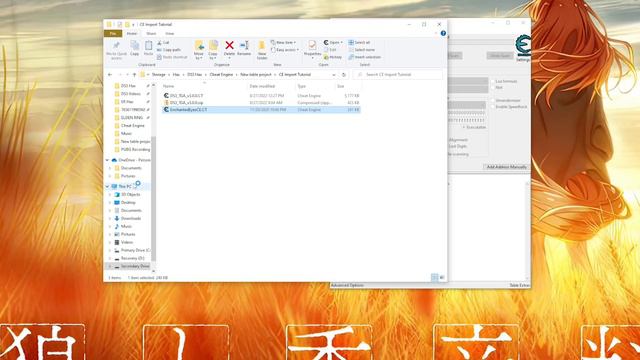Click Select none in ribbon

362,50
